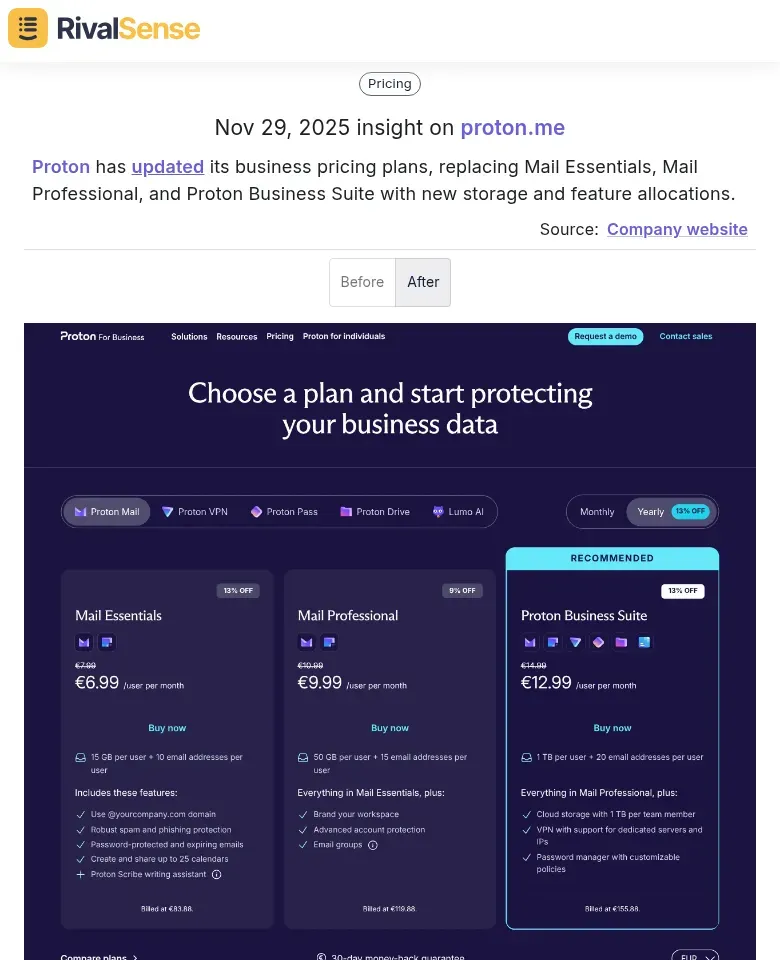Open the Company website source link
The image size is (780, 960).
677,229
